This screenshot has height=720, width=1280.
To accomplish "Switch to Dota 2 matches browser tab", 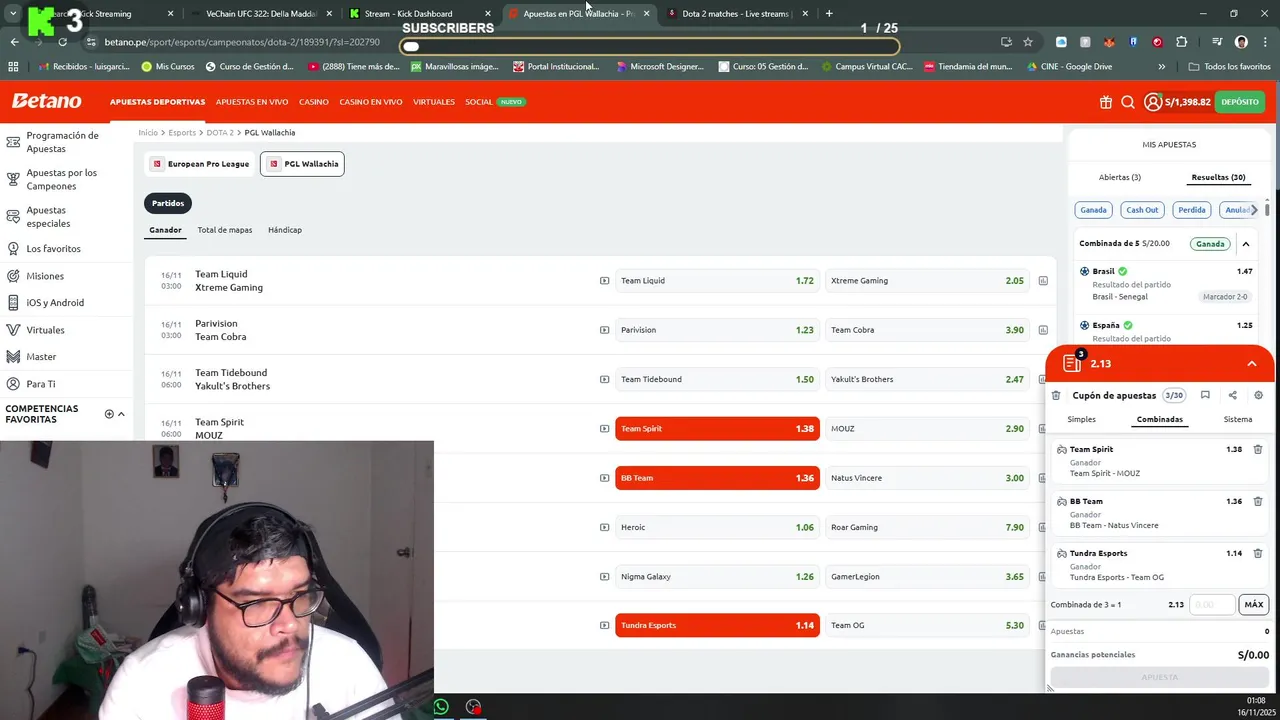I will pyautogui.click(x=736, y=14).
